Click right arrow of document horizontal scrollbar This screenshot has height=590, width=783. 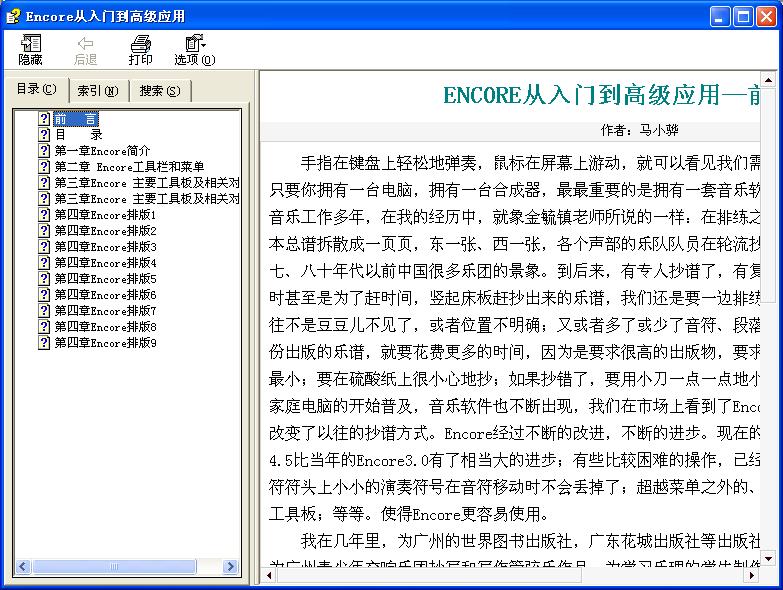tap(753, 576)
